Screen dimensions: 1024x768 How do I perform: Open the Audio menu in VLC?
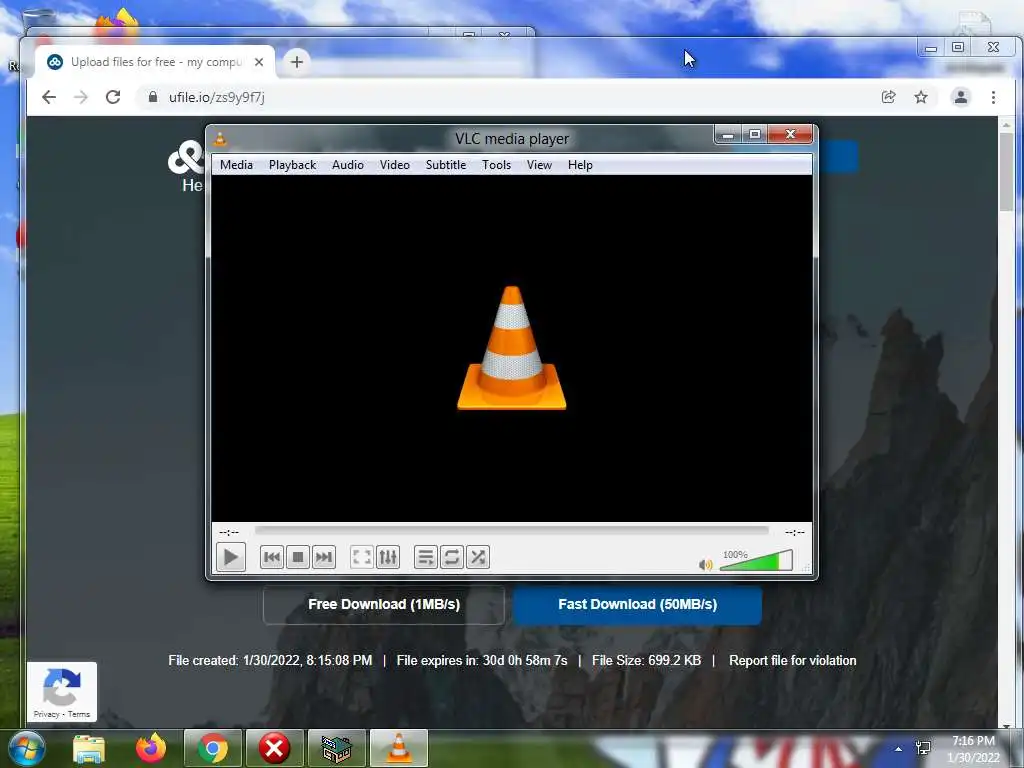click(x=347, y=165)
